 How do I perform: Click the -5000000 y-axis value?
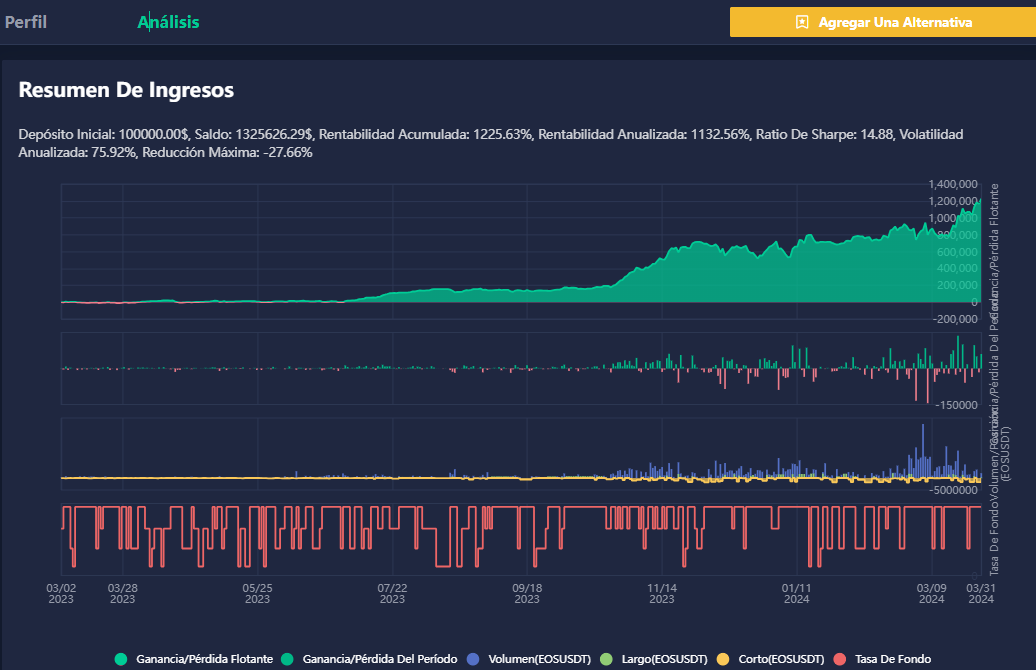953,490
